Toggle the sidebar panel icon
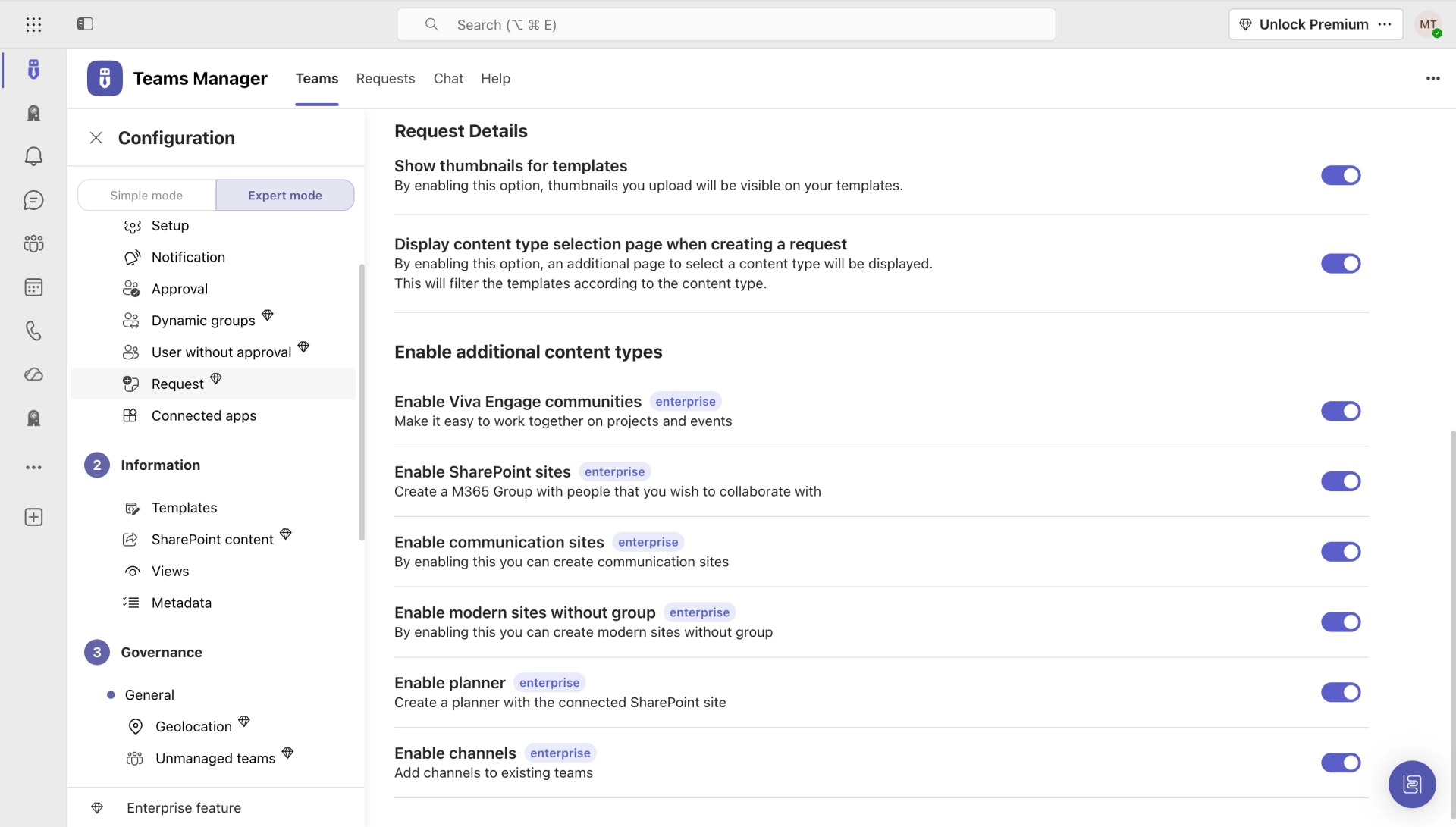The image size is (1456, 827). pyautogui.click(x=85, y=24)
